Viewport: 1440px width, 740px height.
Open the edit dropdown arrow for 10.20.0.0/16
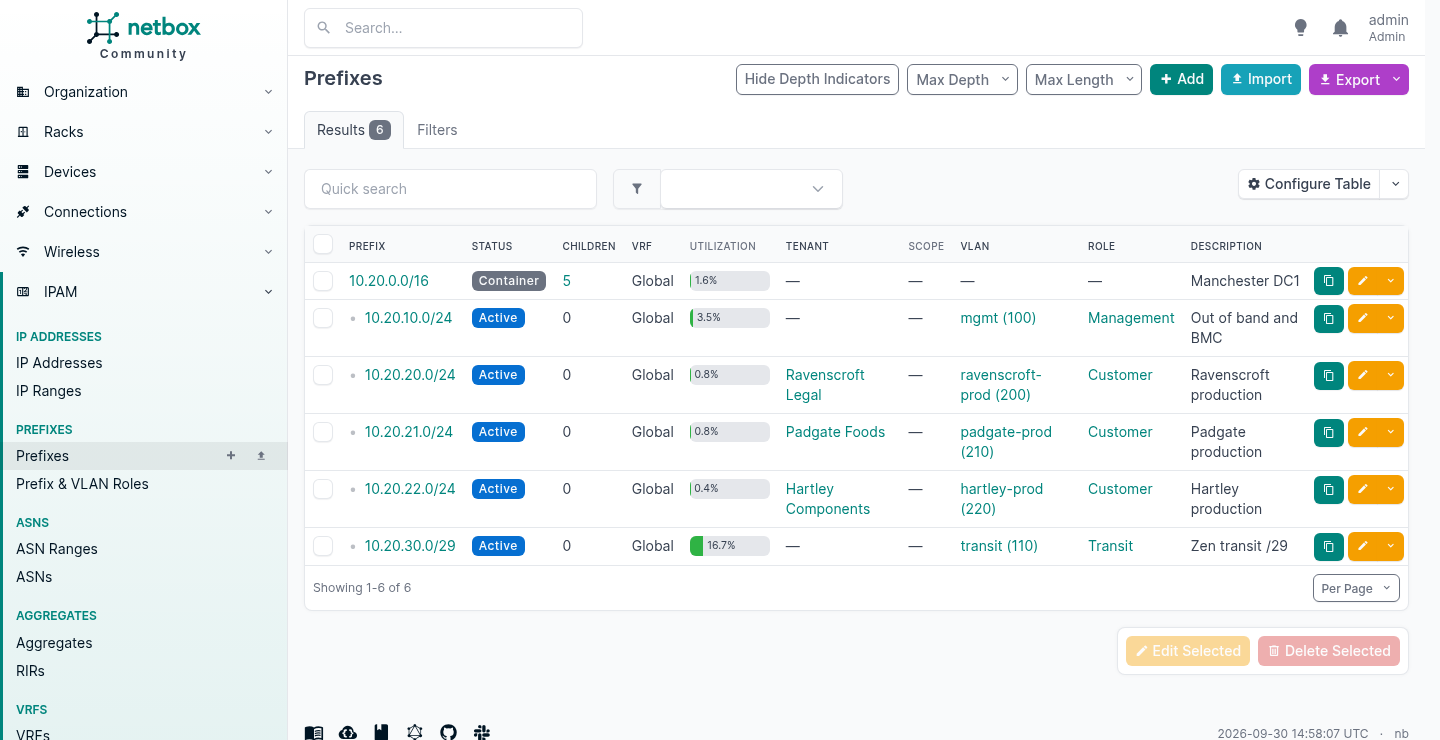pos(1391,281)
